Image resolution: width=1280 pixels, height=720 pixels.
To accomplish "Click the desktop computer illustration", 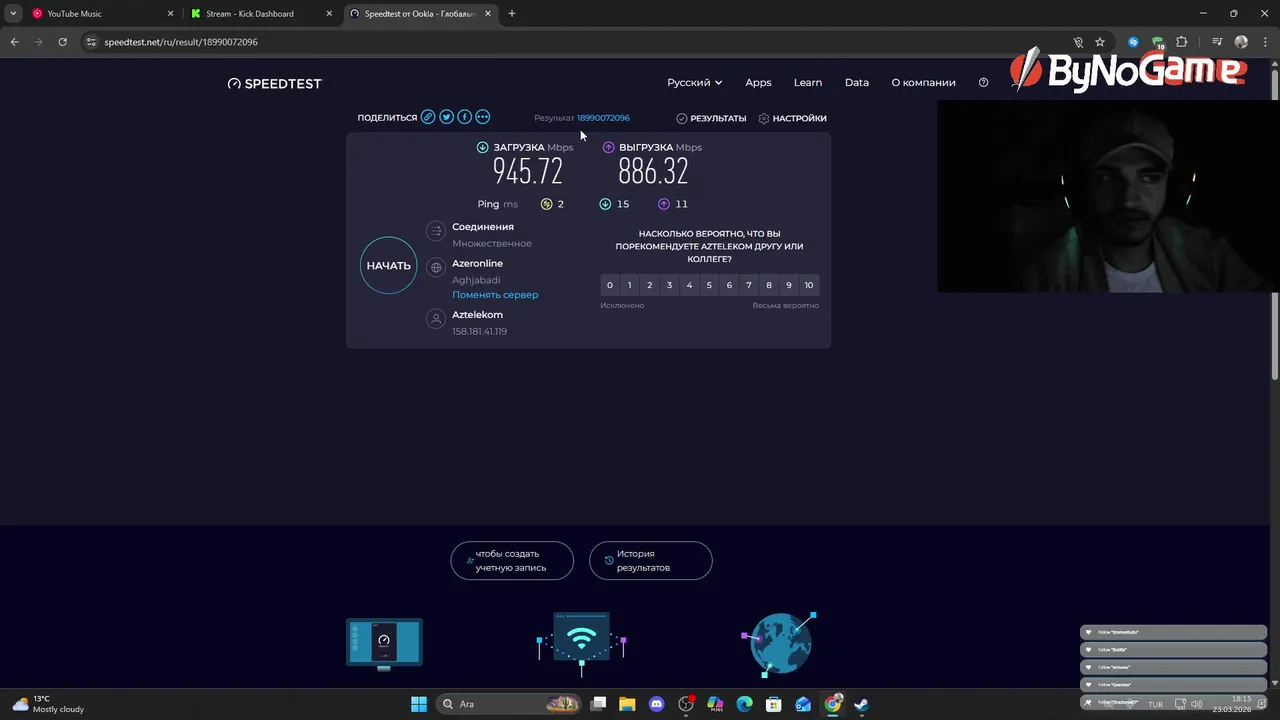I will (385, 644).
